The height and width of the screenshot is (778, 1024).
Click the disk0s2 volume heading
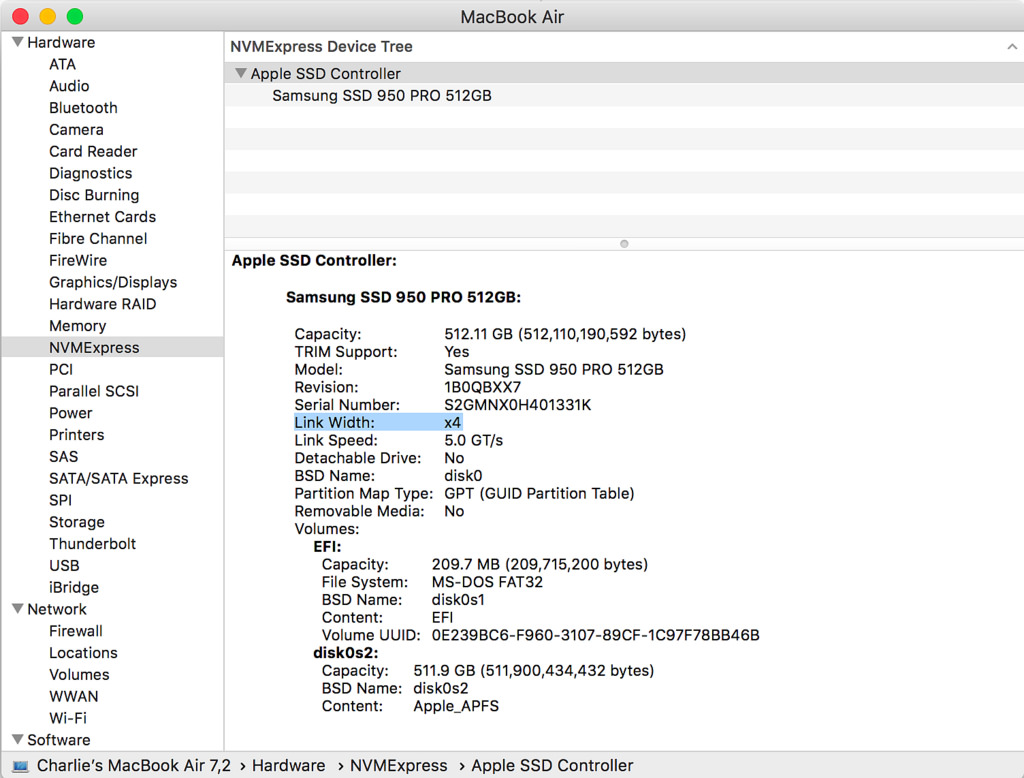pyautogui.click(x=345, y=653)
